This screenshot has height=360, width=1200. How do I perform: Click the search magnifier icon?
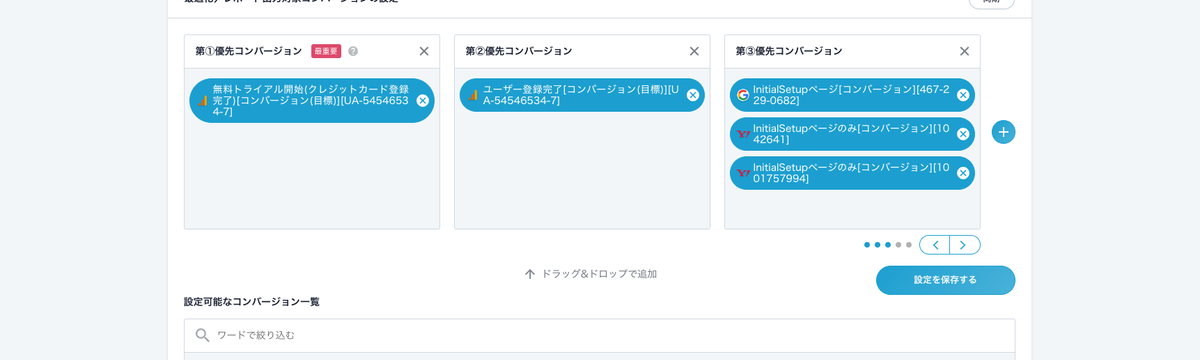pyautogui.click(x=203, y=335)
